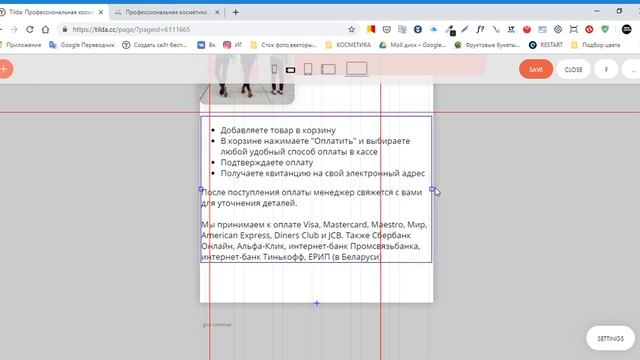Click the blue cloud extension icon
Image resolution: width=640 pixels, height=360 pixels.
tap(433, 29)
